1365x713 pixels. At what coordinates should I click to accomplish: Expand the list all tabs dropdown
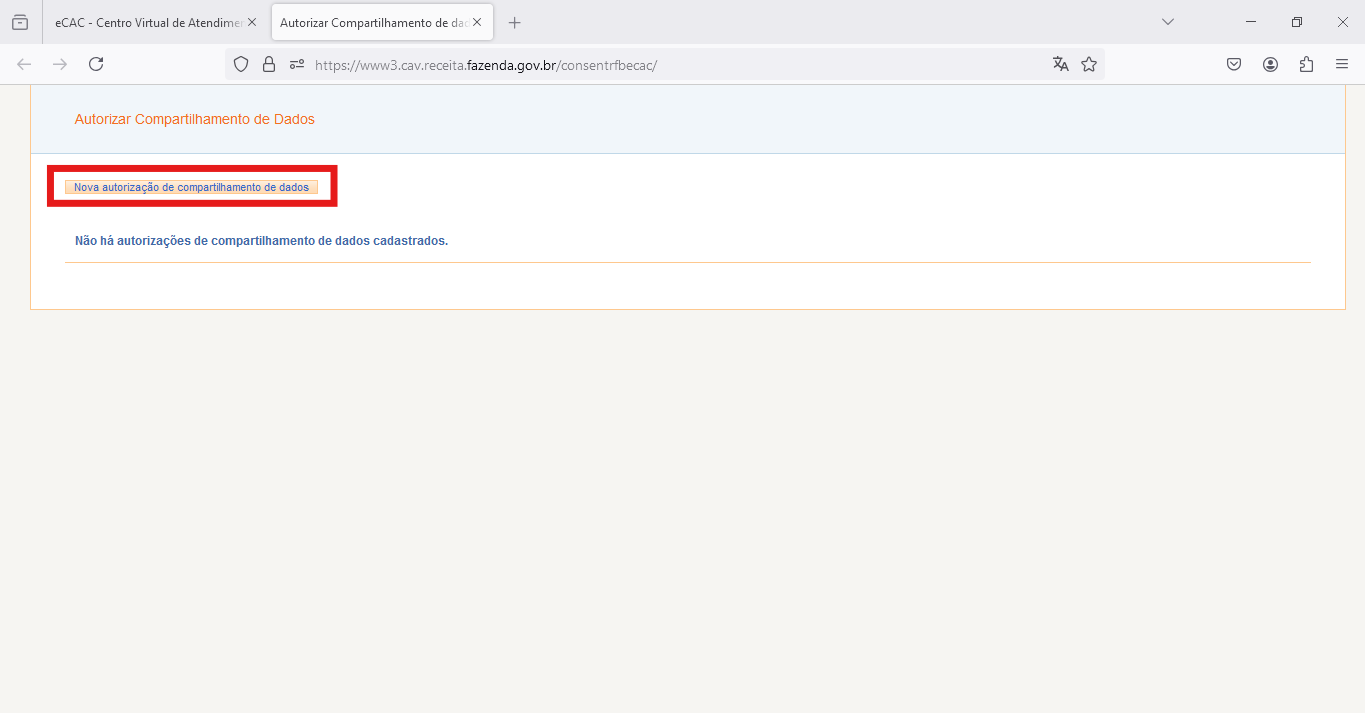(1168, 22)
